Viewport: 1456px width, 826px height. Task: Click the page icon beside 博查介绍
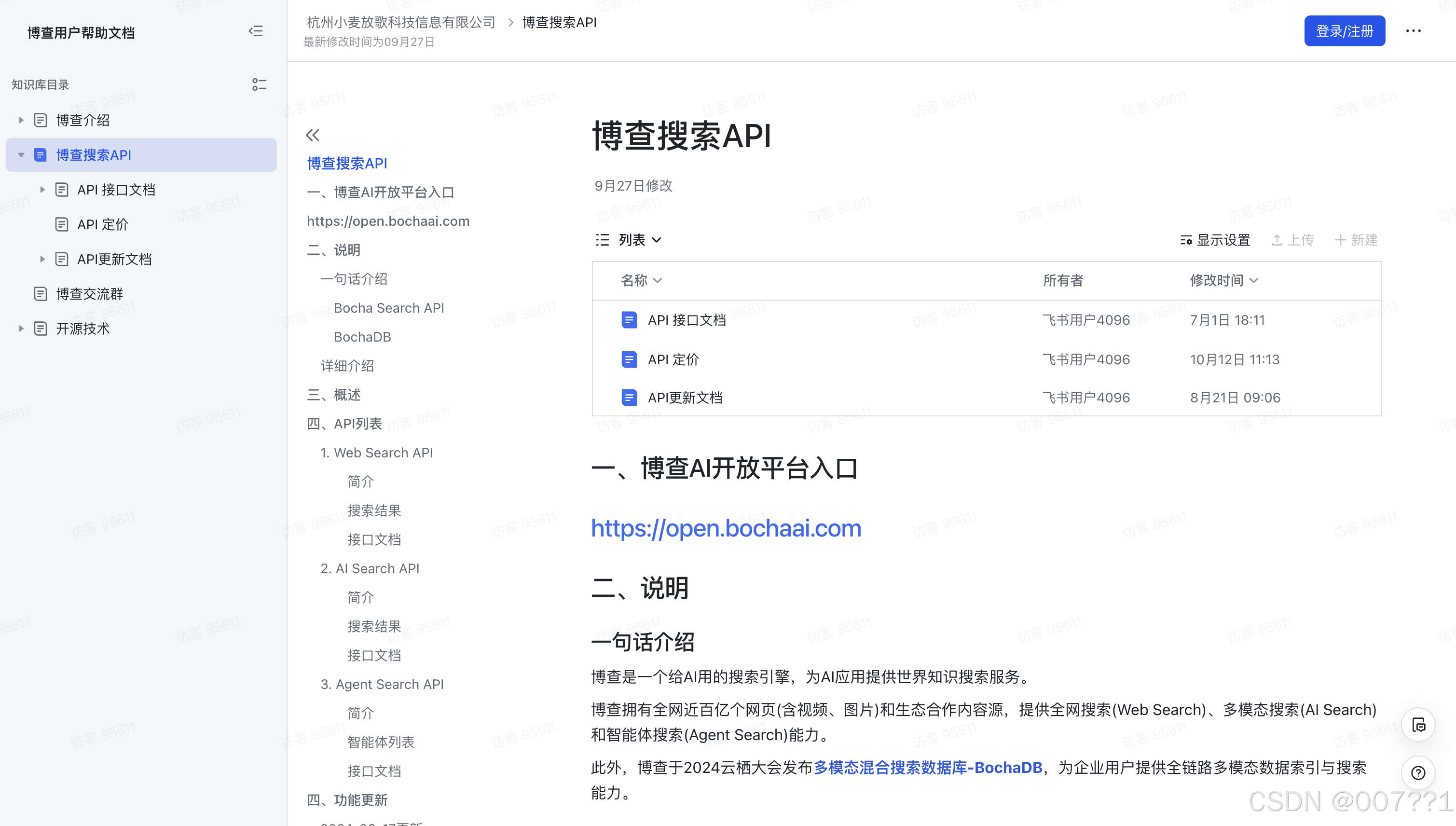[40, 120]
